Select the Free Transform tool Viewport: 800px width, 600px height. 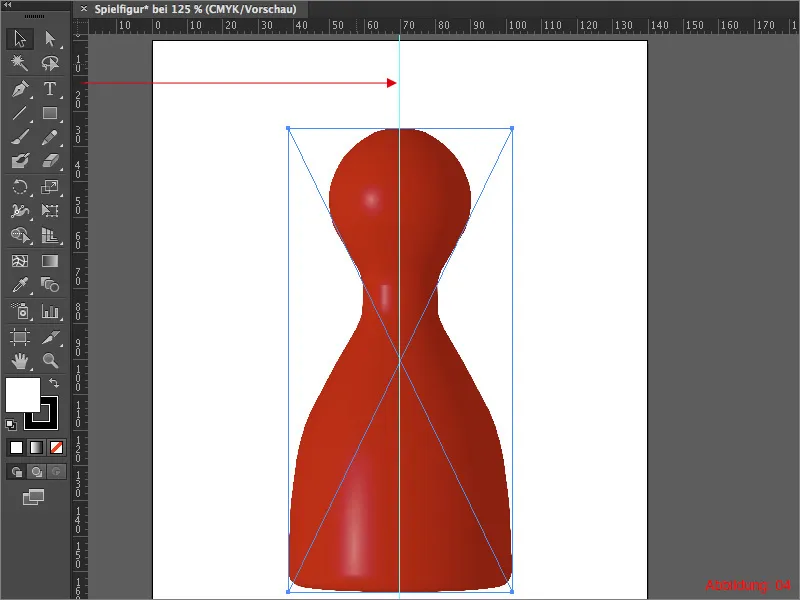50,211
